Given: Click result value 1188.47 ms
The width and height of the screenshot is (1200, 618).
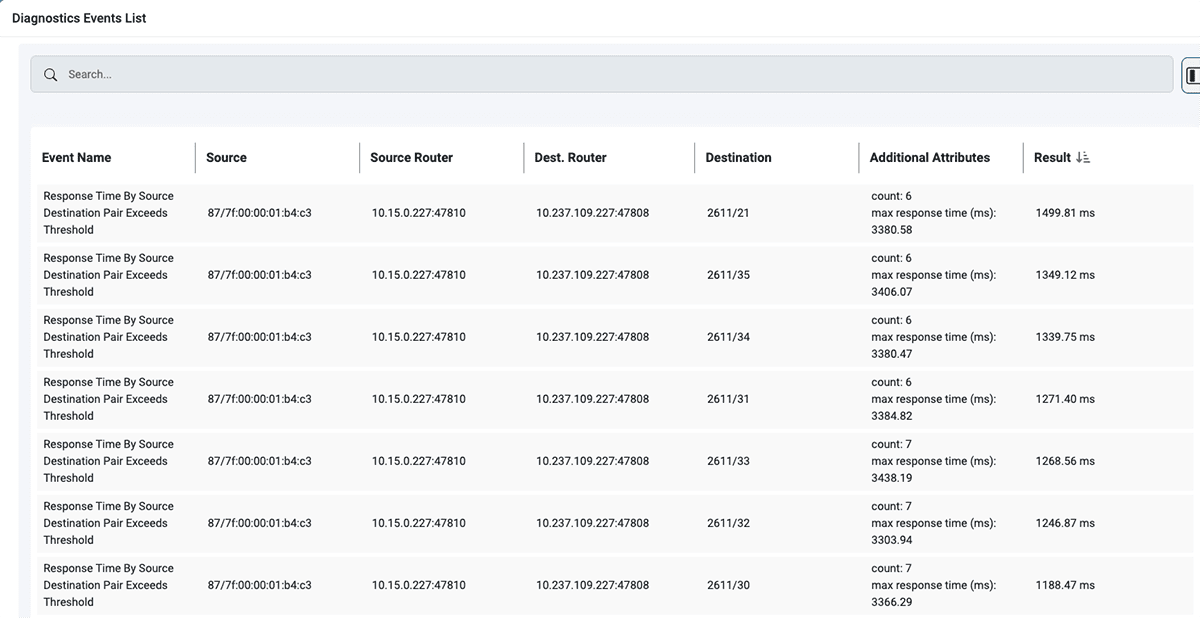Looking at the screenshot, I should coord(1065,585).
